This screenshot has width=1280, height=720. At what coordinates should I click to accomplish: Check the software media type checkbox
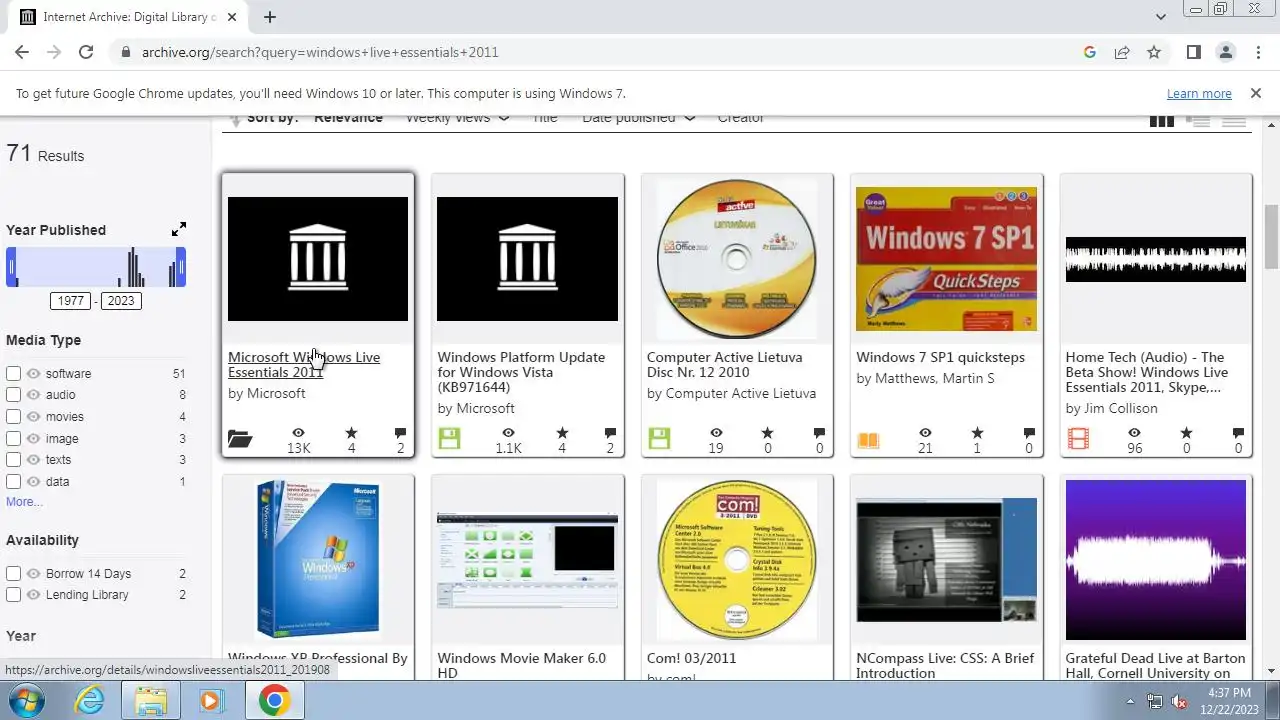click(x=13, y=373)
